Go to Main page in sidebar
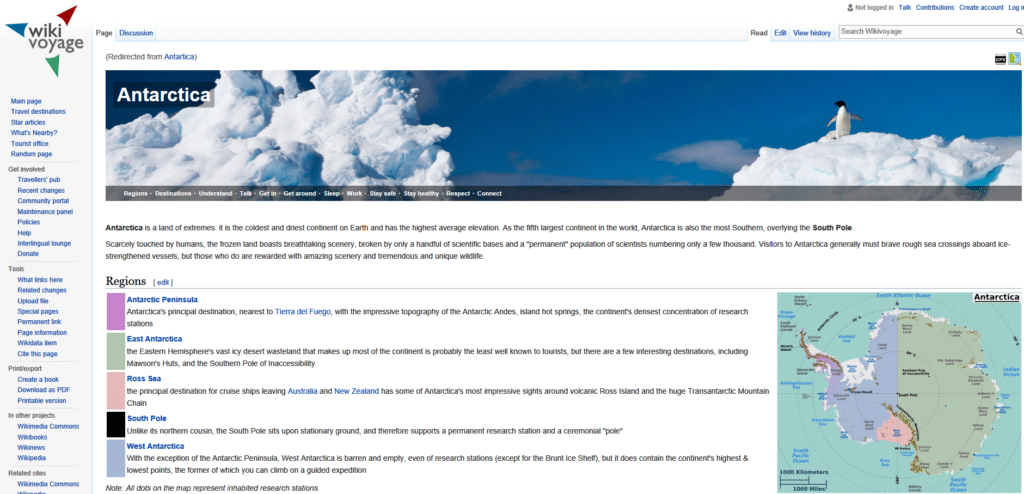 pyautogui.click(x=26, y=101)
